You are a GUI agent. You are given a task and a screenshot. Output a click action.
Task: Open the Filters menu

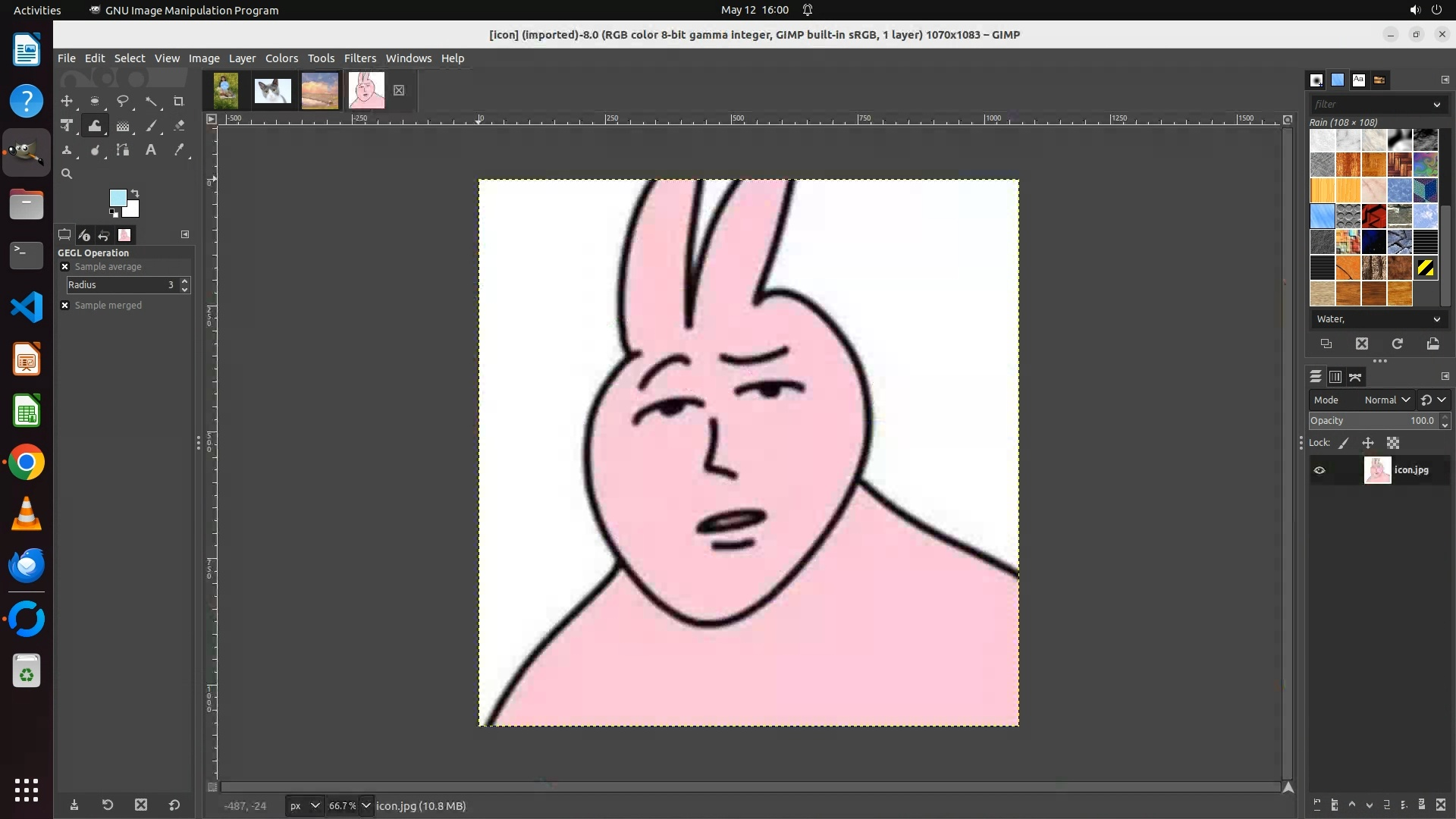click(359, 58)
